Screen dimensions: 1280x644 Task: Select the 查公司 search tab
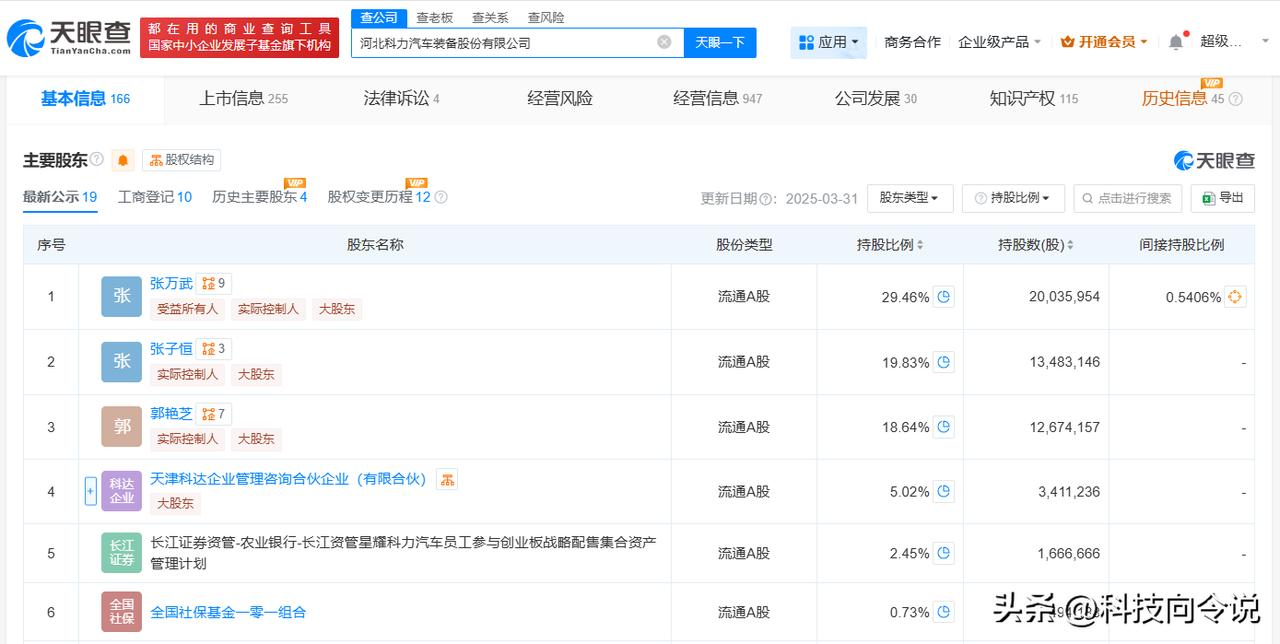(x=378, y=17)
